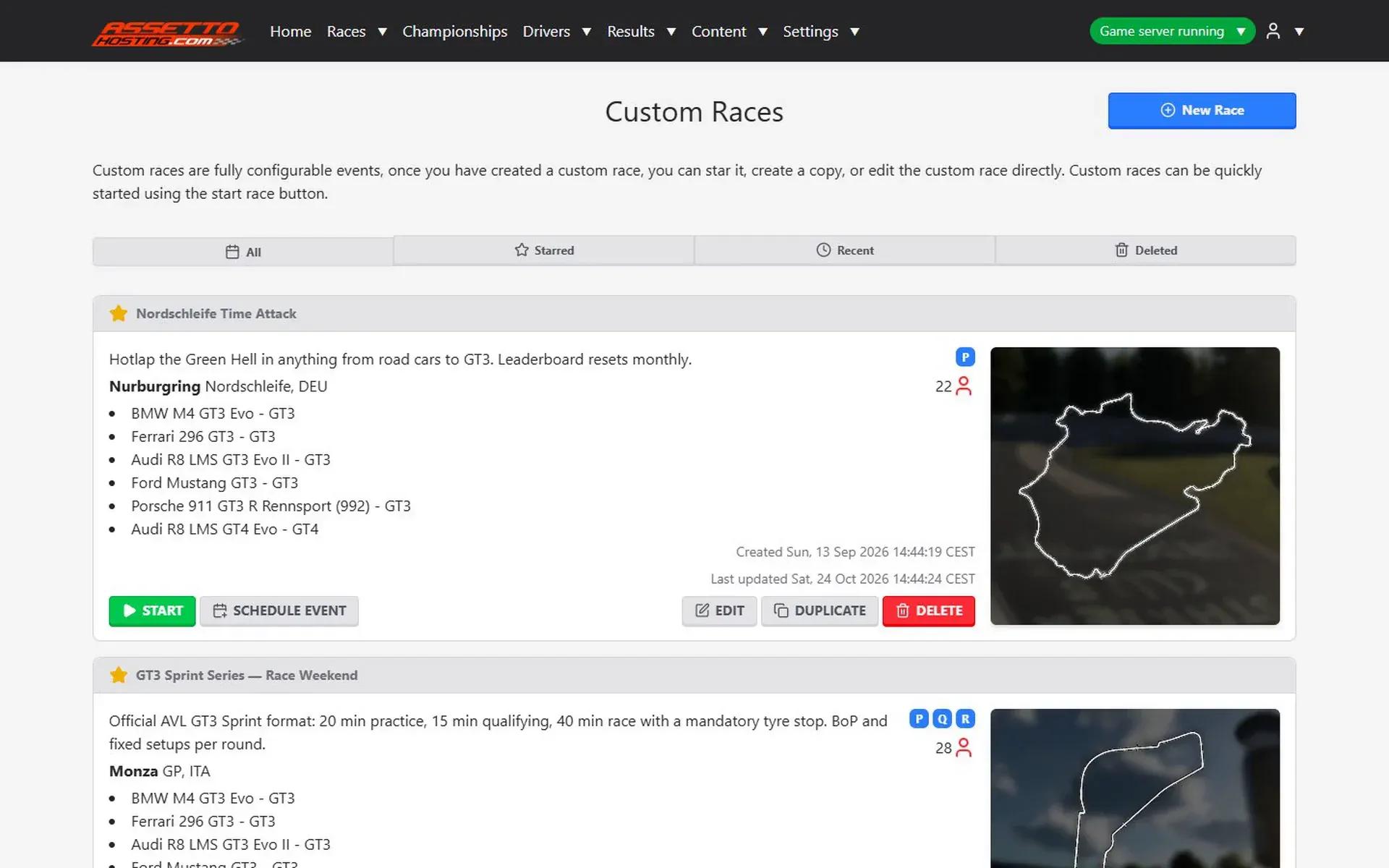Image resolution: width=1389 pixels, height=868 pixels.
Task: Click GT3 Sprint Series — Race Weekend title
Action: pyautogui.click(x=247, y=676)
